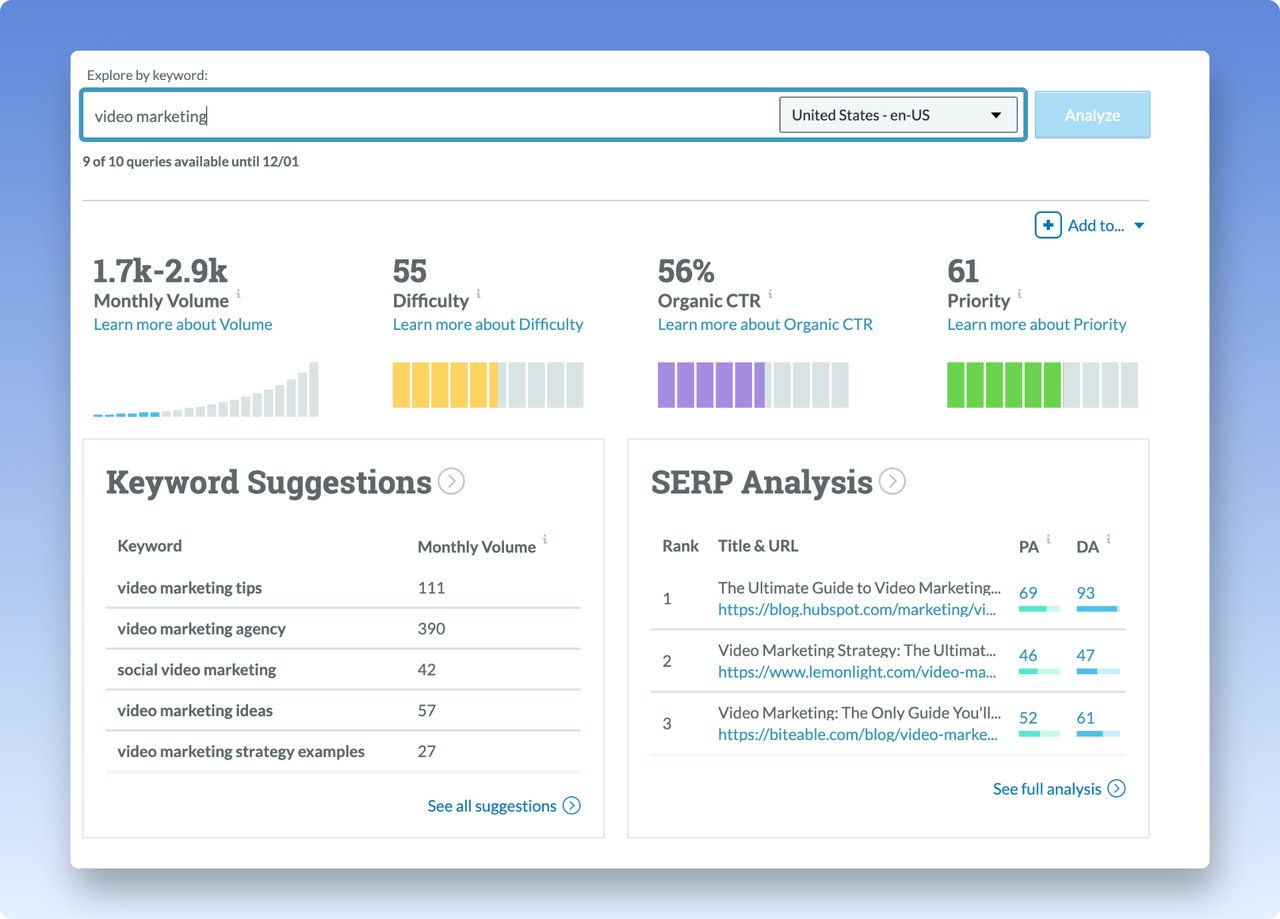
Task: Click the info icon beside Difficulty
Action: click(x=479, y=294)
